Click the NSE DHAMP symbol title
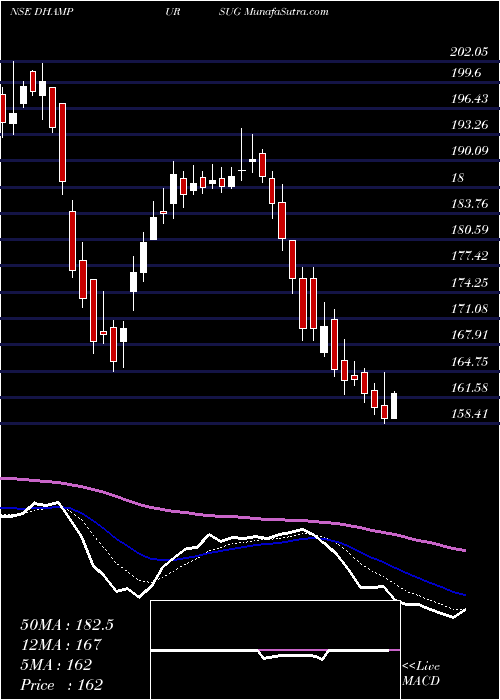500x700 pixels. coord(42,12)
